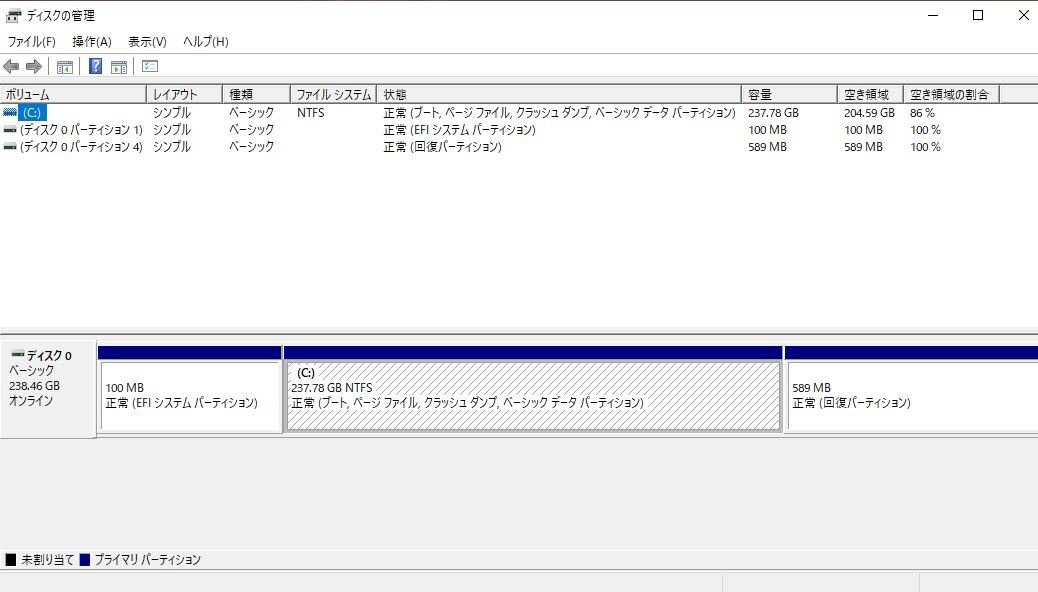Close the Disk Management window
The image size is (1038, 592).
pyautogui.click(x=1023, y=15)
